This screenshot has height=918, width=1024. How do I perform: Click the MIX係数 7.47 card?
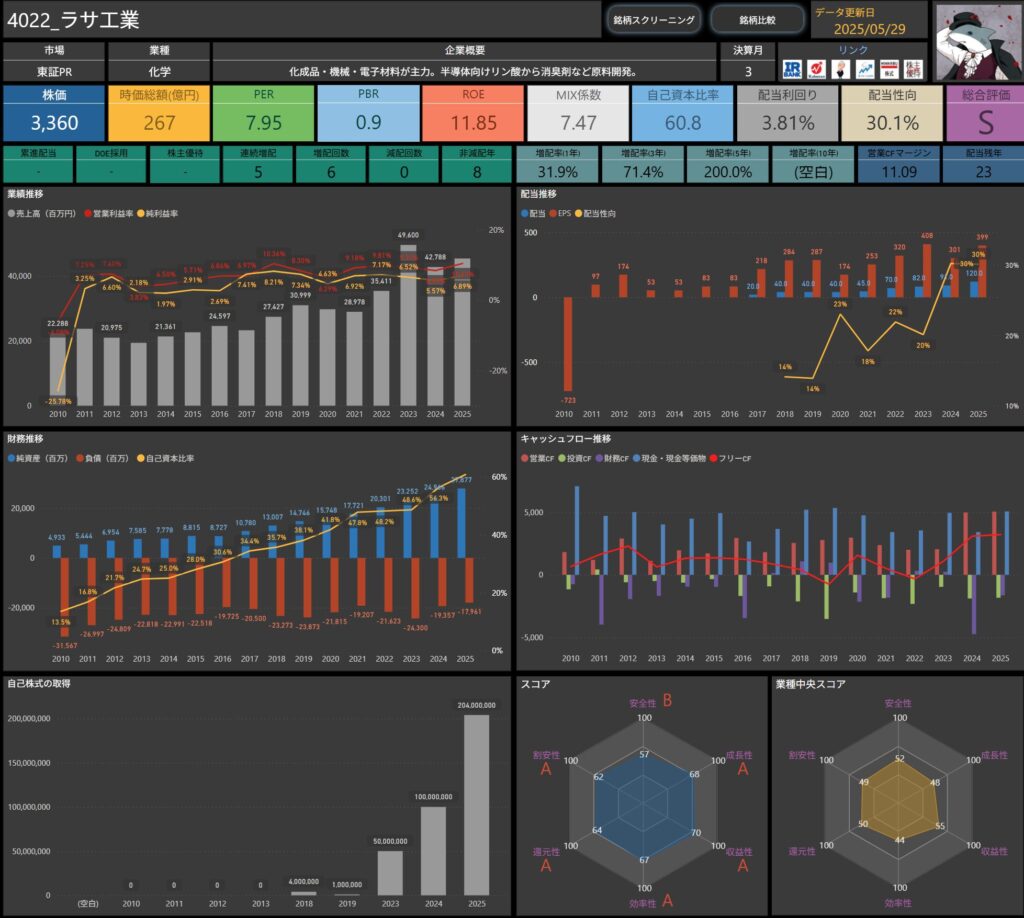pos(578,113)
